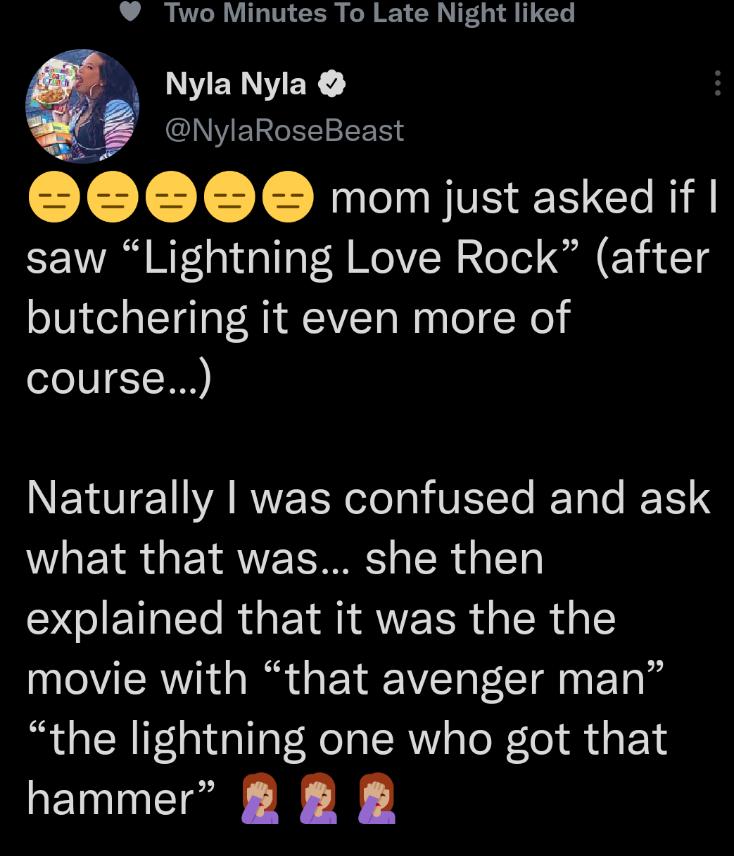Click Nyla Nyla's verified badge checkmark
The width and height of the screenshot is (734, 856).
click(332, 84)
